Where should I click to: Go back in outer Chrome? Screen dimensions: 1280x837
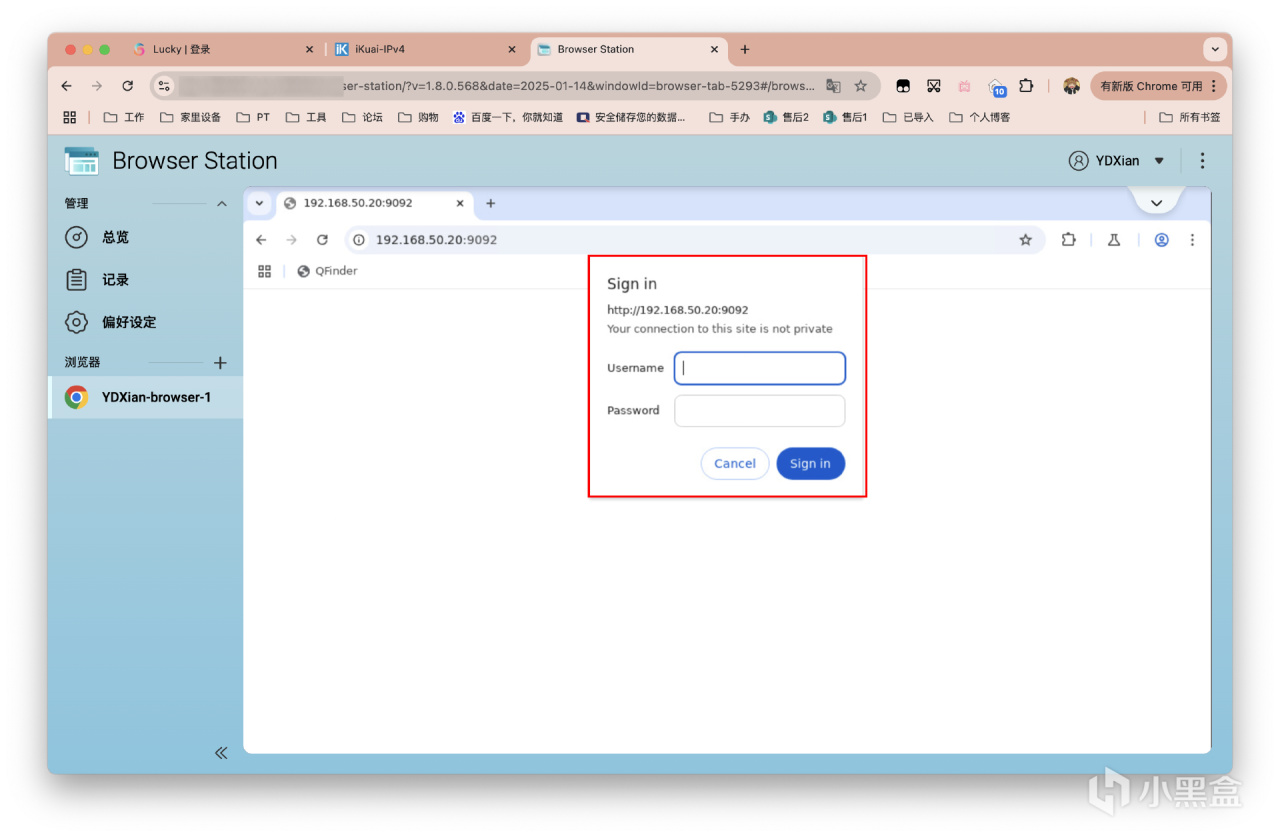[67, 86]
